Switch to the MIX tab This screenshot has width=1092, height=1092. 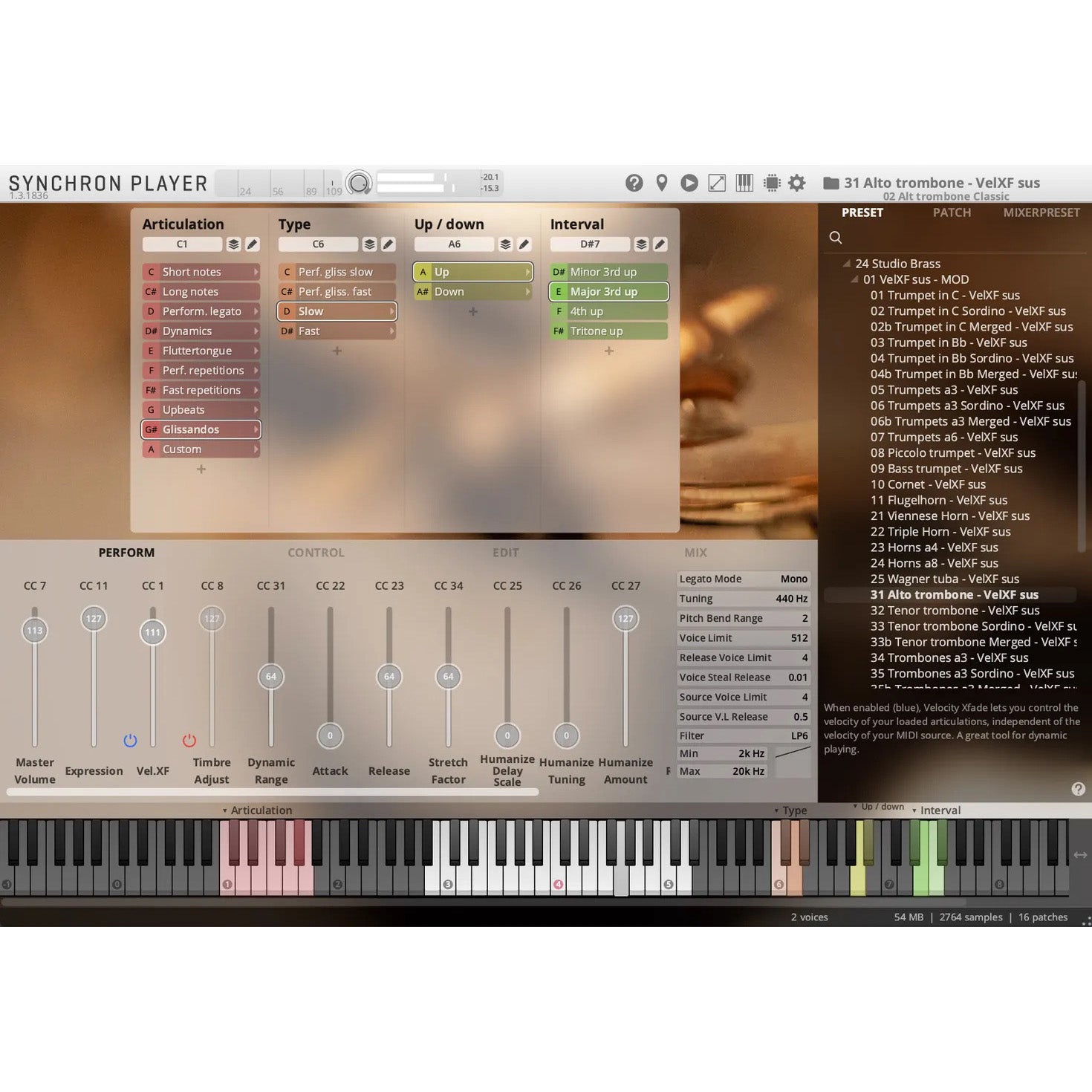(695, 553)
